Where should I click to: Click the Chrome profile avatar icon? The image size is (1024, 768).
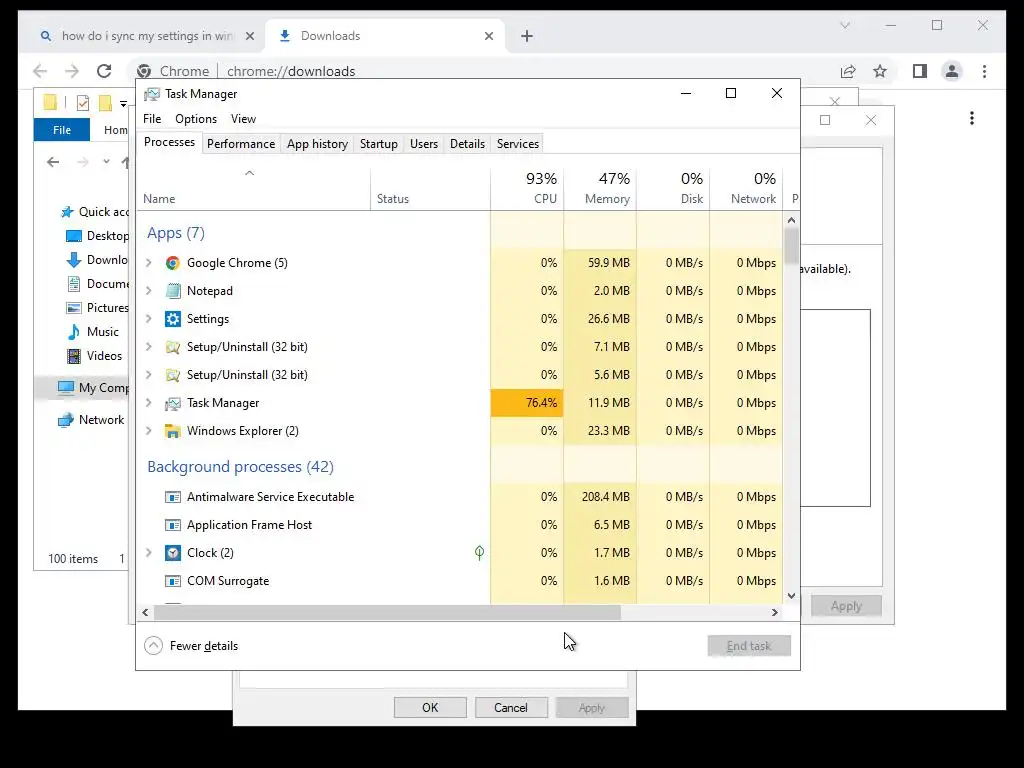pos(952,71)
